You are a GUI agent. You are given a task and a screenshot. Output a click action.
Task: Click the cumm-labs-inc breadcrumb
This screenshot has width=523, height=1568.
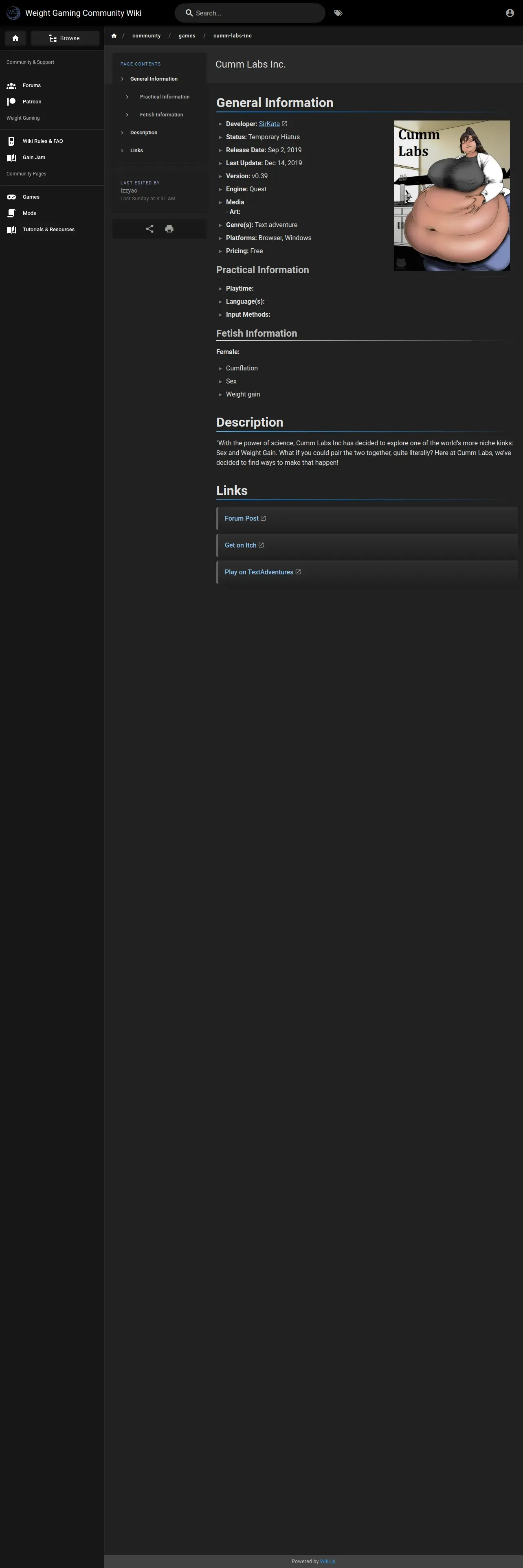pos(233,36)
